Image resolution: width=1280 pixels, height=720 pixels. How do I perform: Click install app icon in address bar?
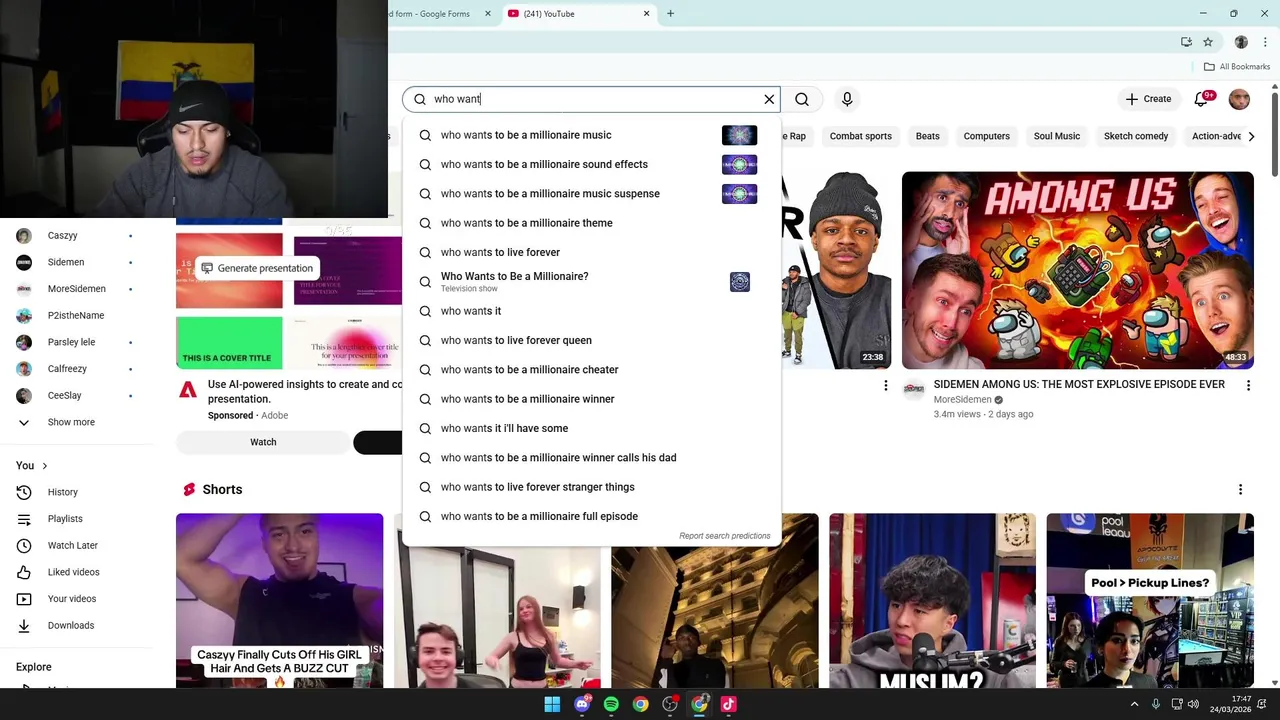pyautogui.click(x=1186, y=42)
